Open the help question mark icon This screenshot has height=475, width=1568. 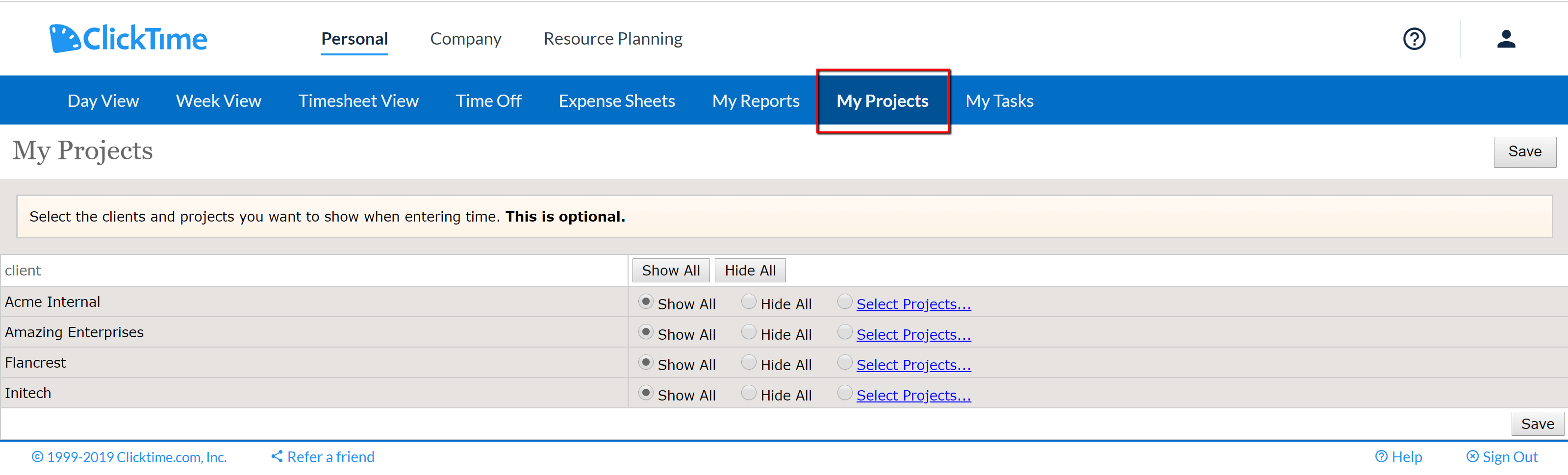click(x=1414, y=39)
